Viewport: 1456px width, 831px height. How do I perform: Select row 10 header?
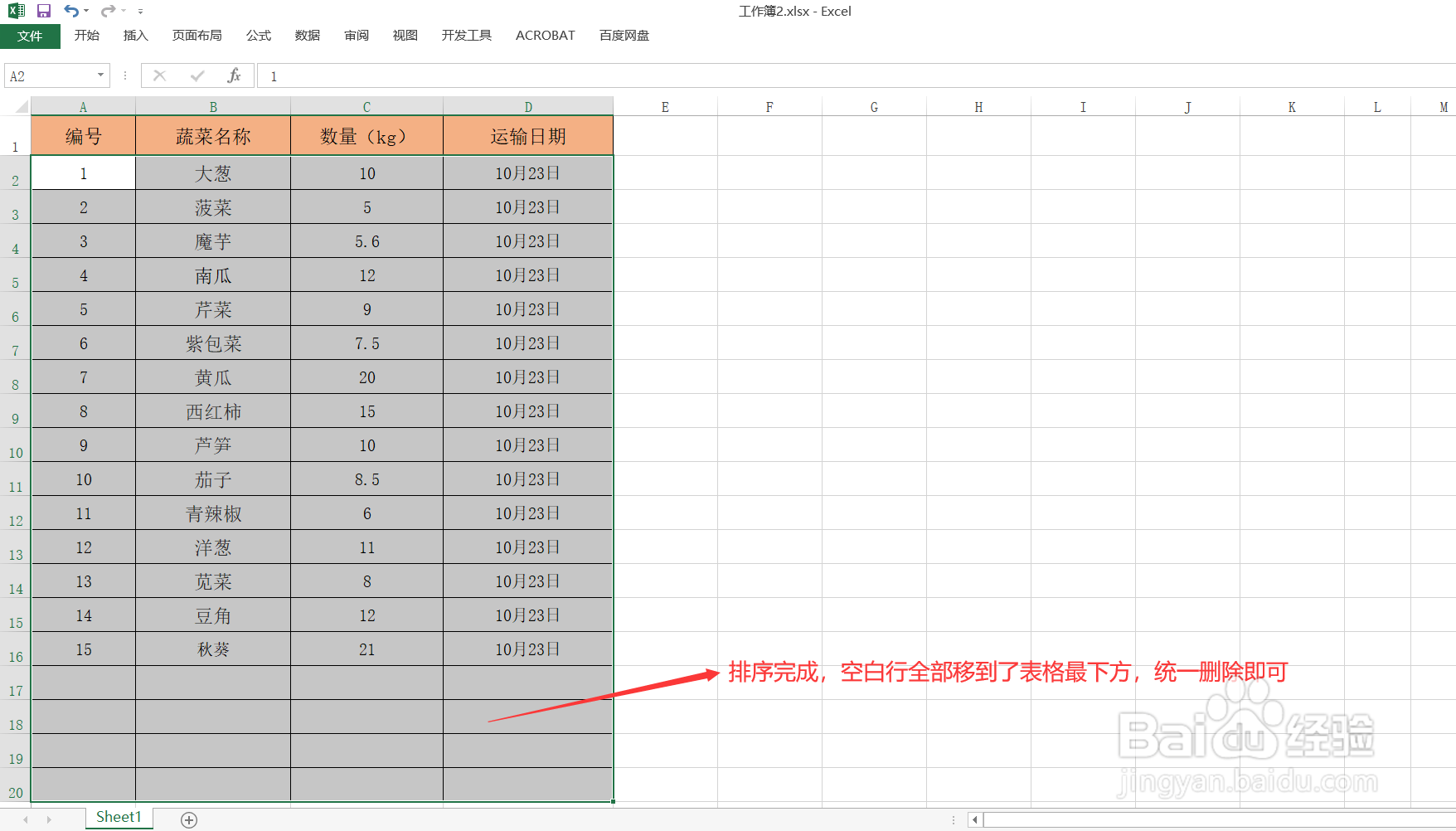point(16,445)
